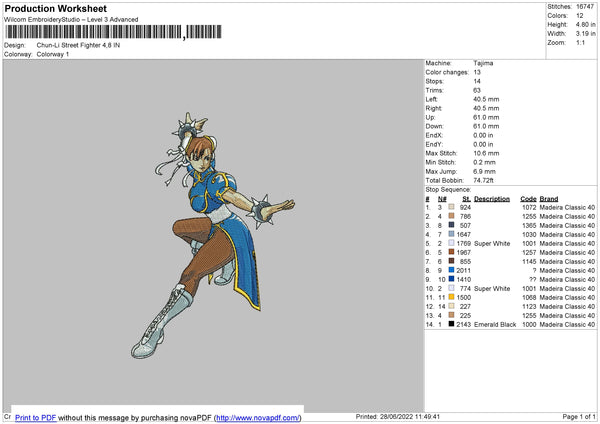
Task: Click the Trims value '63'
Action: [477, 90]
